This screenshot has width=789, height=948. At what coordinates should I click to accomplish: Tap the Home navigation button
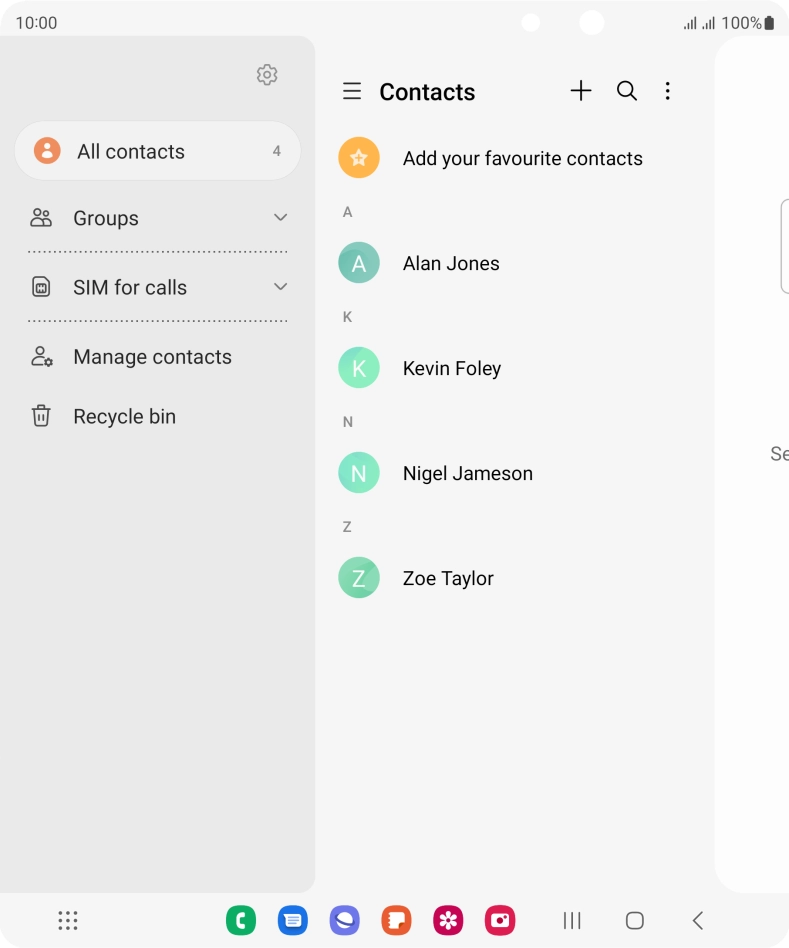[x=634, y=921]
